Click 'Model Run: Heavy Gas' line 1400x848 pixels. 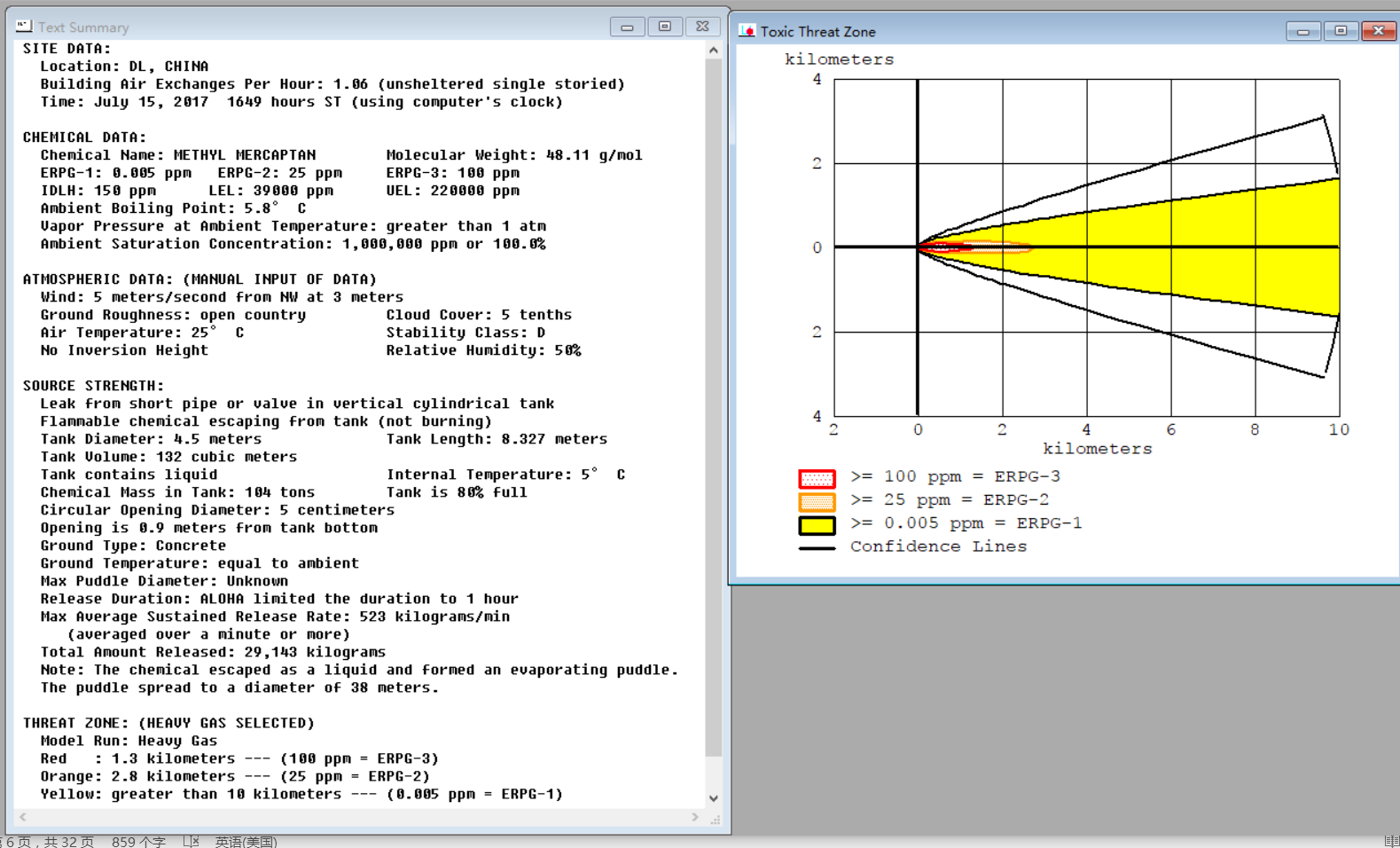[x=129, y=741]
